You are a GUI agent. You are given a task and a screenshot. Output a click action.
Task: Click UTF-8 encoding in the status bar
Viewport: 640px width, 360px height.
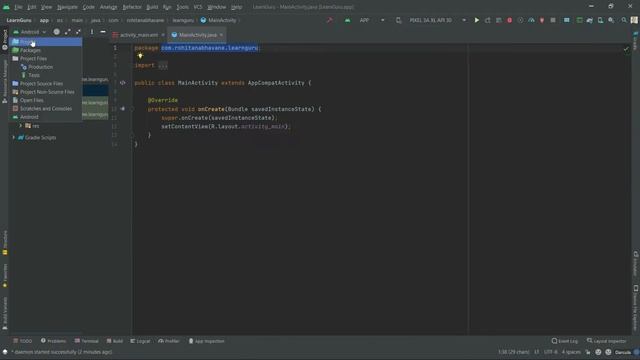551,352
